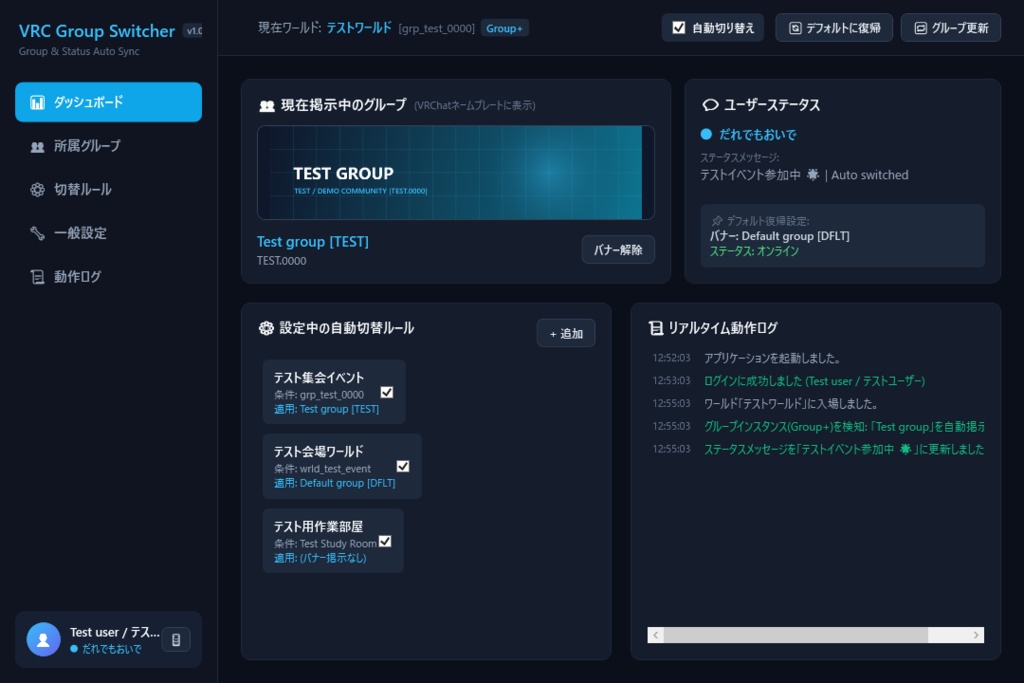This screenshot has width=1024, height=683.
Task: Click 適用: Test group [TEST] in rule card
Action: tap(327, 409)
